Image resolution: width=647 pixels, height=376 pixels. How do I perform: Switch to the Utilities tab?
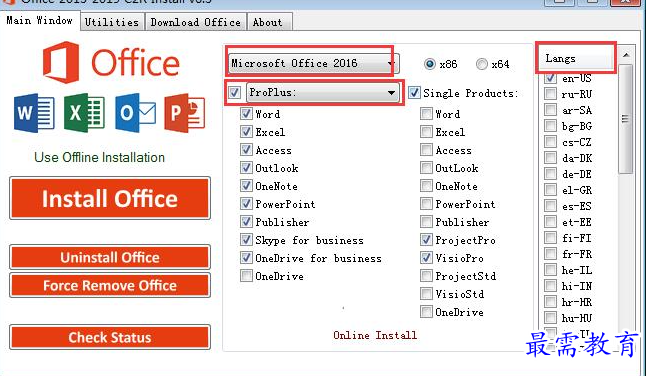tap(112, 22)
